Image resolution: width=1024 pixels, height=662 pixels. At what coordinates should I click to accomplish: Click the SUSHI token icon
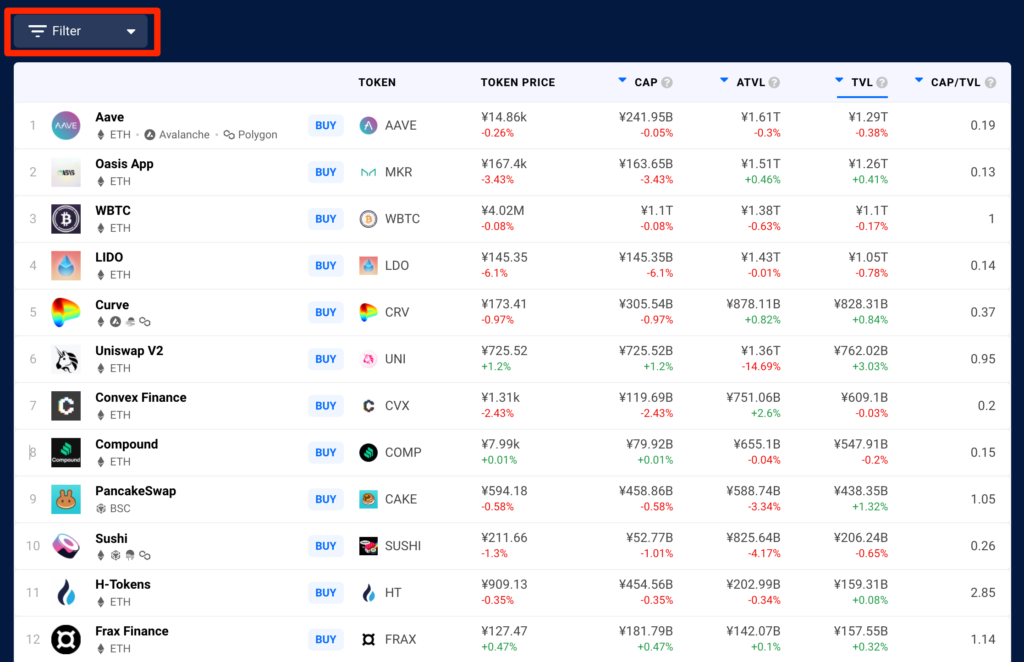(x=368, y=546)
